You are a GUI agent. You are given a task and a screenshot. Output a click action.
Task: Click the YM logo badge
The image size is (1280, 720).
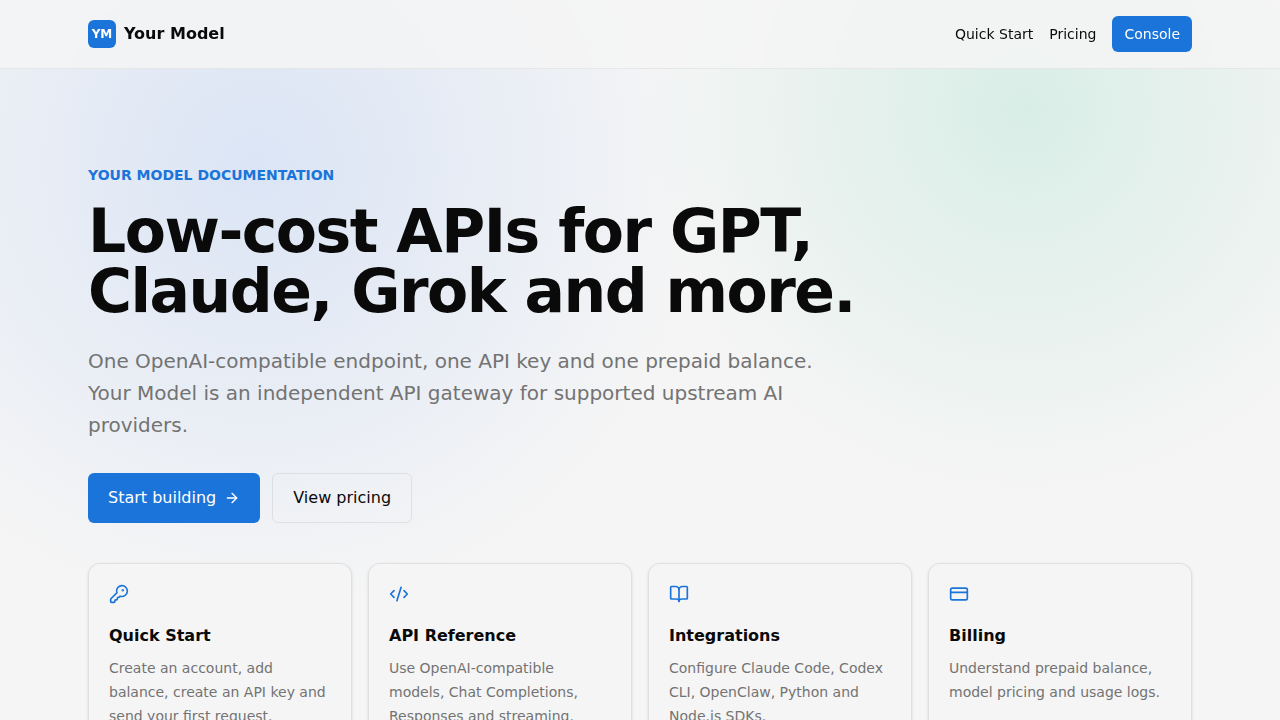point(102,34)
